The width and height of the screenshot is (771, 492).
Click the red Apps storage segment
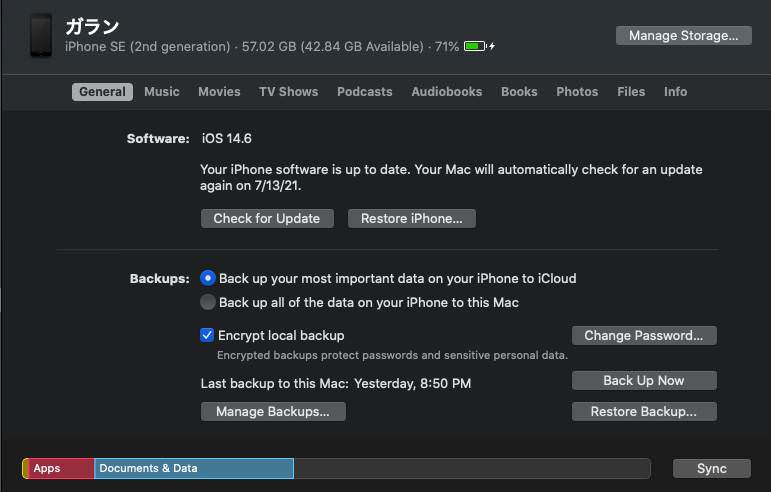61,468
